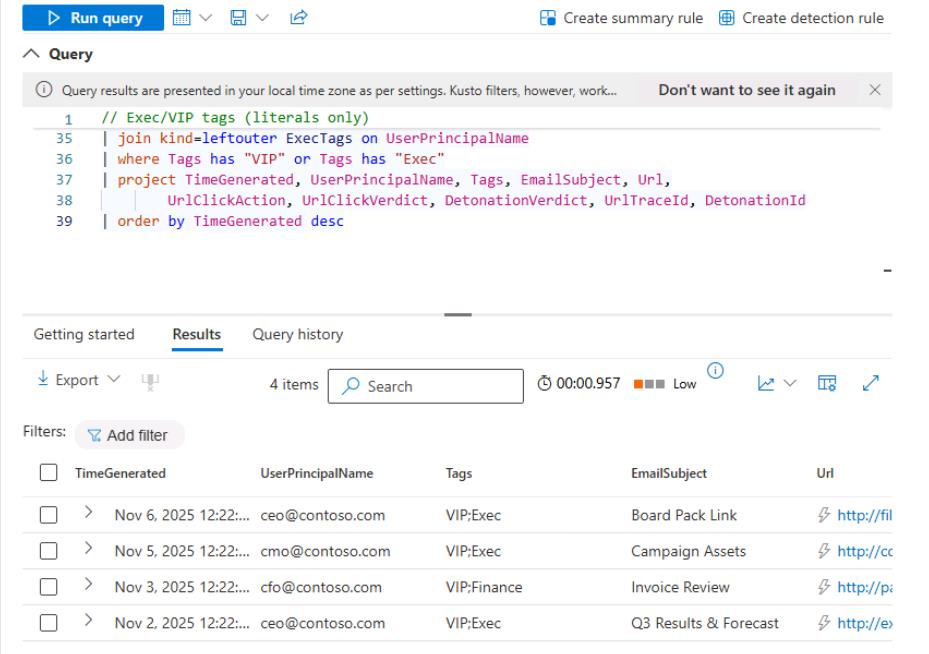929x654 pixels.
Task: Toggle the select-all rows checkbox
Action: point(48,474)
